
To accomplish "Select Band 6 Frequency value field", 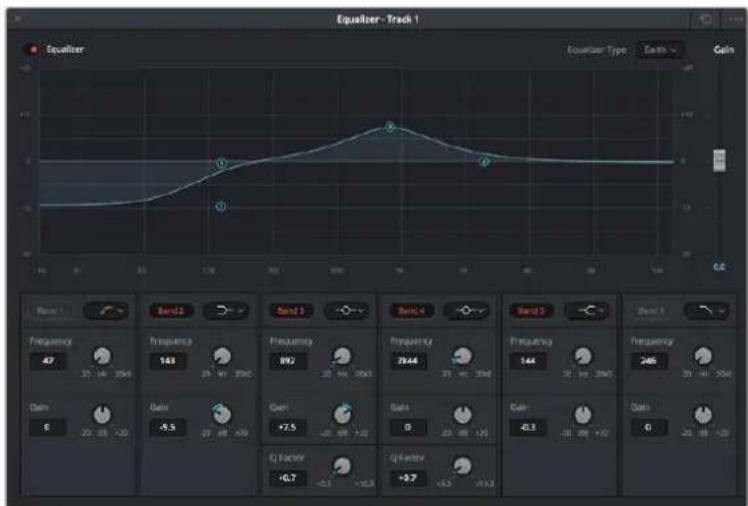I will click(649, 361).
